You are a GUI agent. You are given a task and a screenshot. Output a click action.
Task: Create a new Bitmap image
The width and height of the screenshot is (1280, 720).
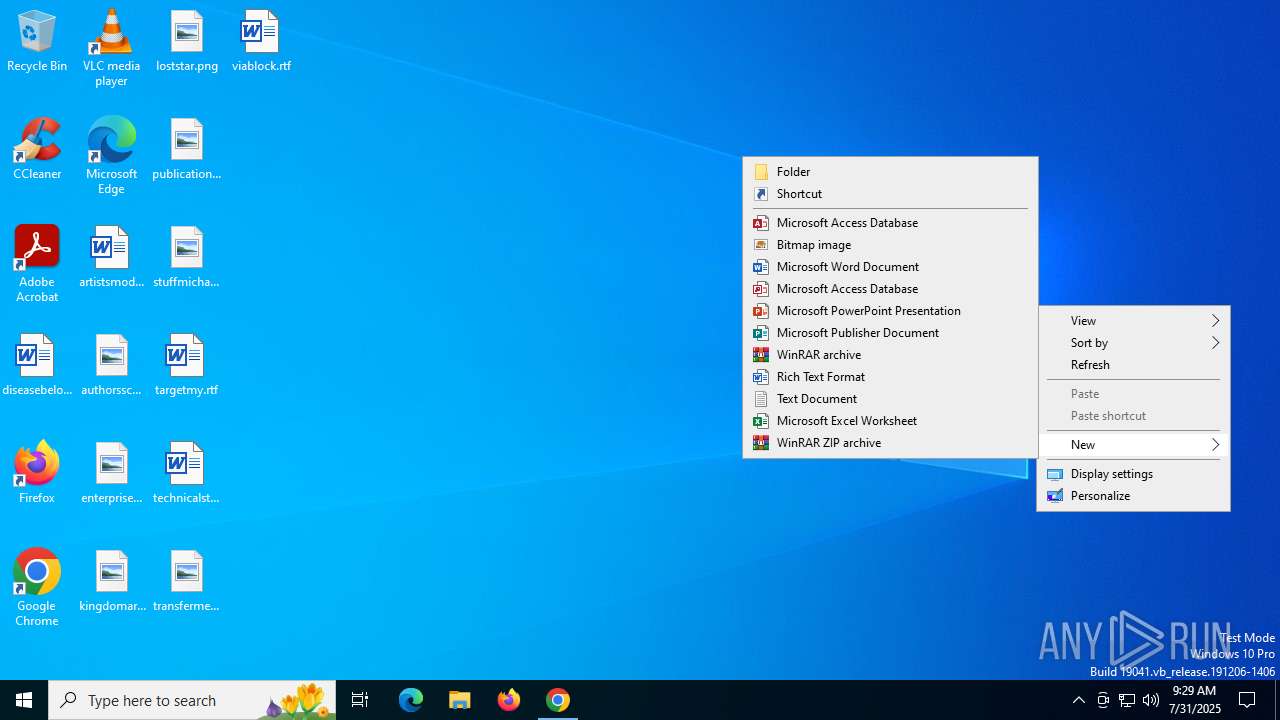[x=890, y=245]
